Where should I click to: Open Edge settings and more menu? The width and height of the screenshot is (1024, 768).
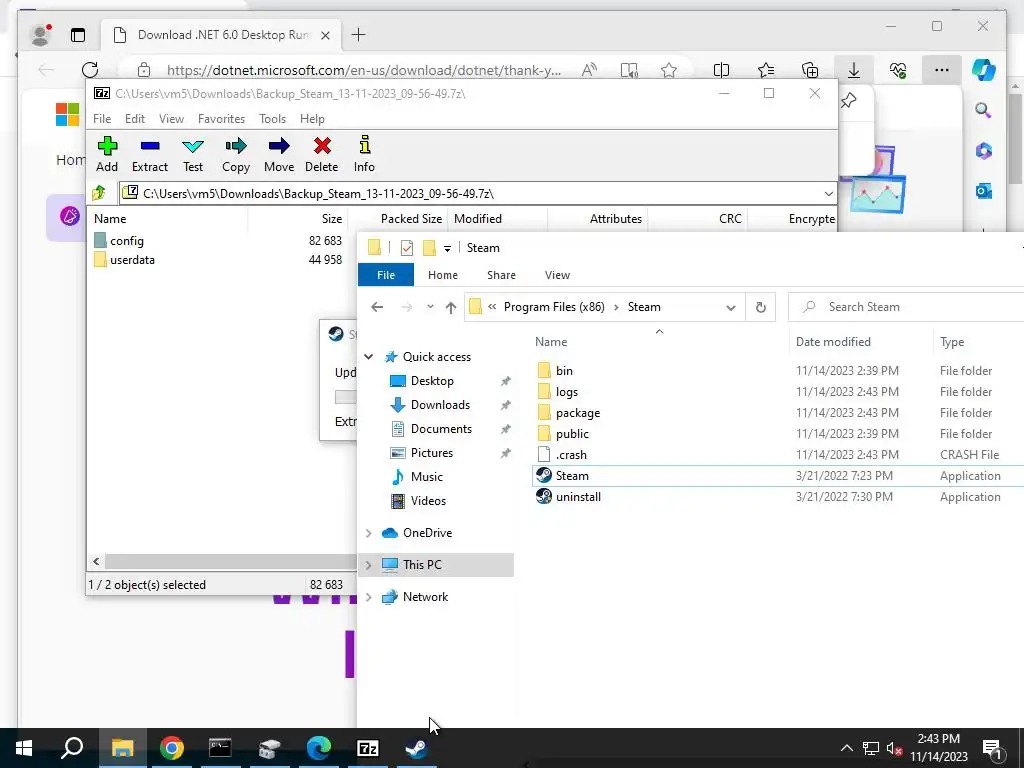coord(941,70)
